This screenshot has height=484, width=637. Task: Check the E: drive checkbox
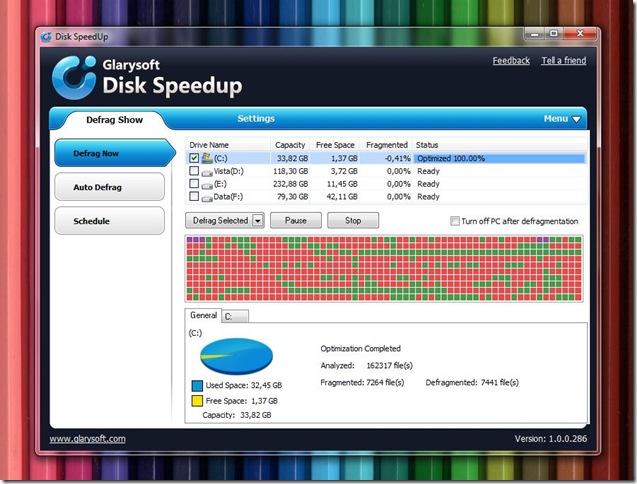point(194,184)
